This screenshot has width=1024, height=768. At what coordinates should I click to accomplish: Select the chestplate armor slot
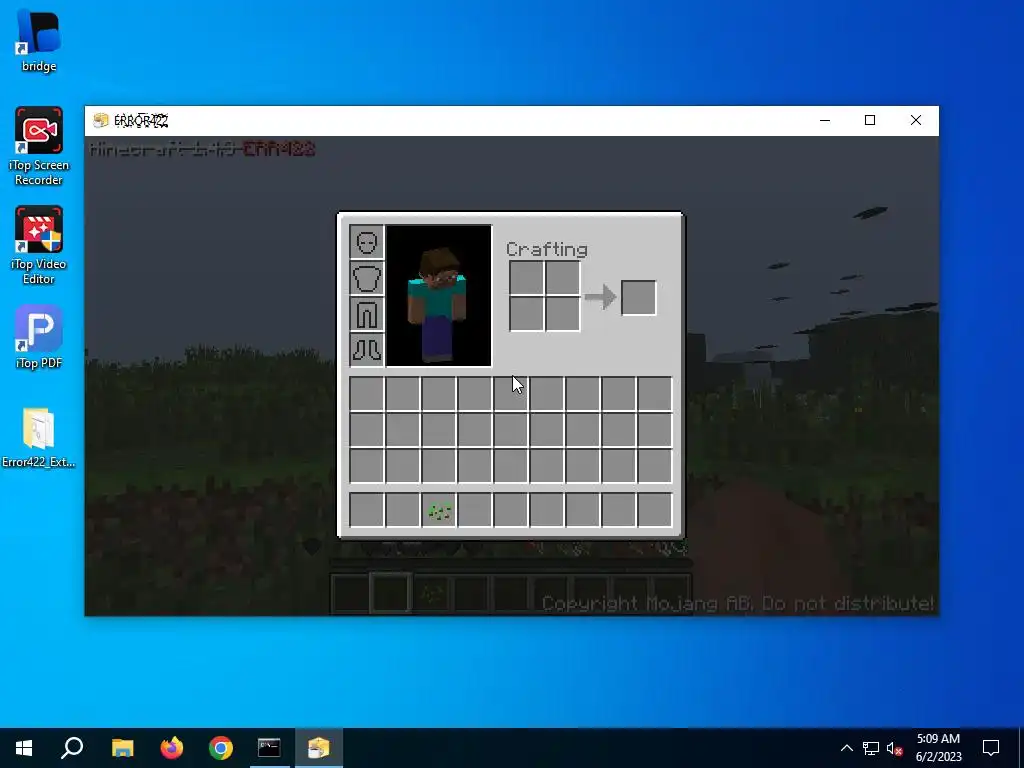pyautogui.click(x=366, y=278)
